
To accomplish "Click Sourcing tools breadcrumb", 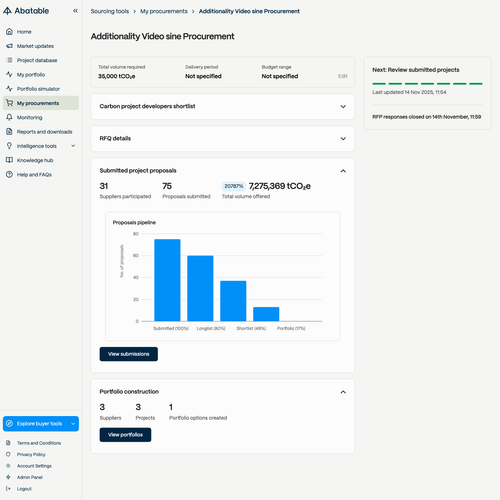I will tap(110, 11).
